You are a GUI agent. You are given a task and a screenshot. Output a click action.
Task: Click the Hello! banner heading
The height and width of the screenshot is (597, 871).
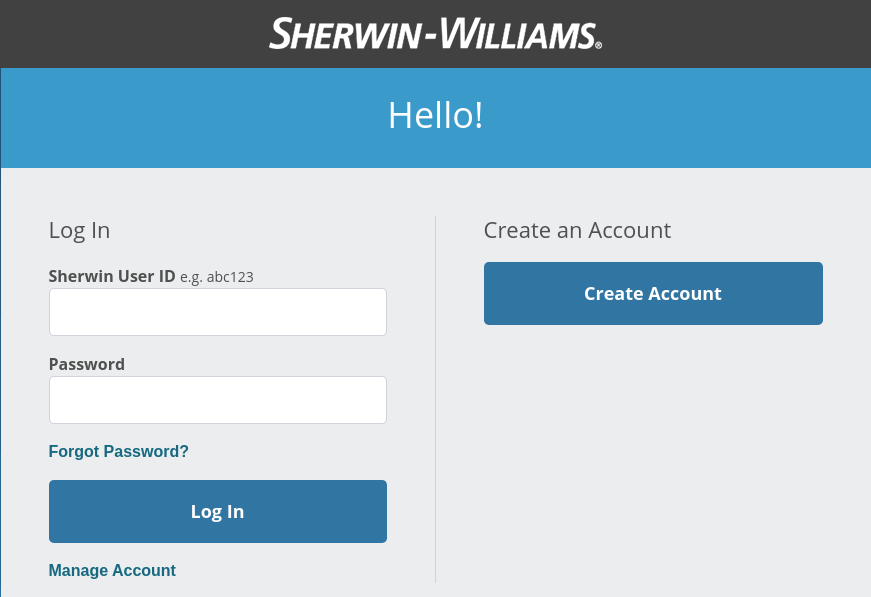[435, 116]
